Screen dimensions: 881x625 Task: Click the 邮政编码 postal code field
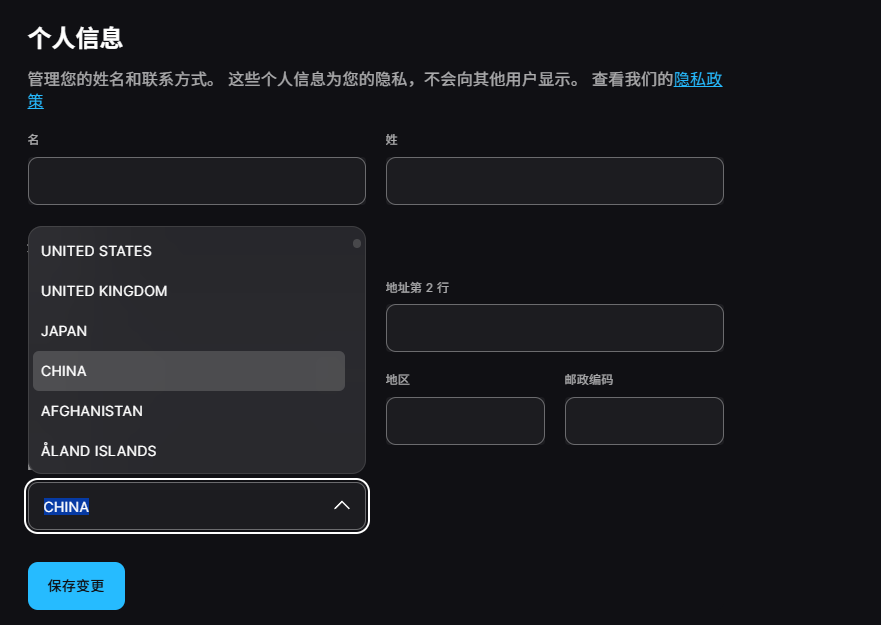coord(644,421)
